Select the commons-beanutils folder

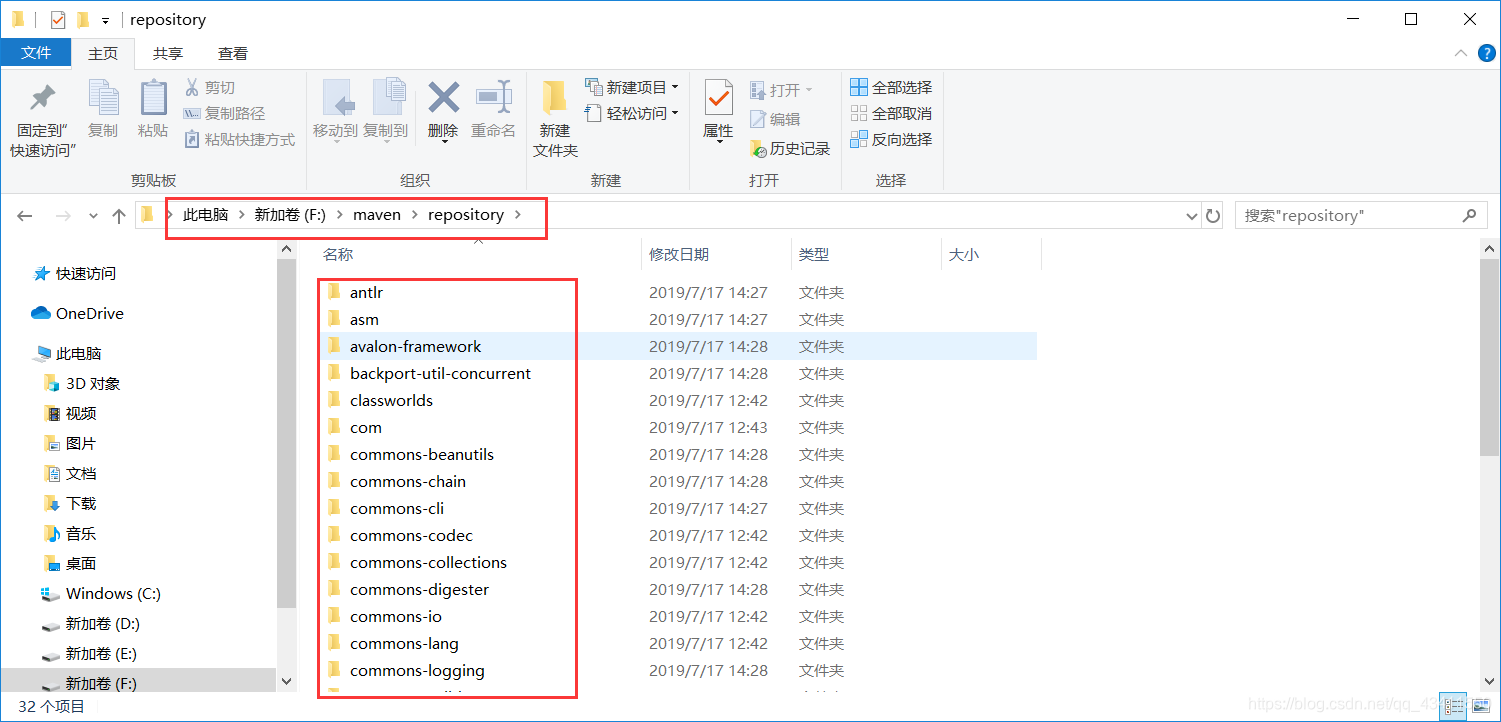[x=421, y=455]
